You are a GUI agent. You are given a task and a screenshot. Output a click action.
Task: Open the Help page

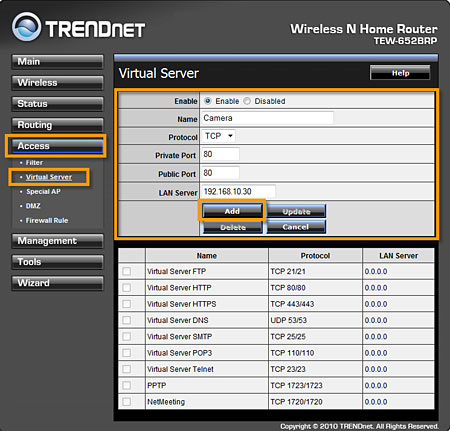pyautogui.click(x=400, y=73)
